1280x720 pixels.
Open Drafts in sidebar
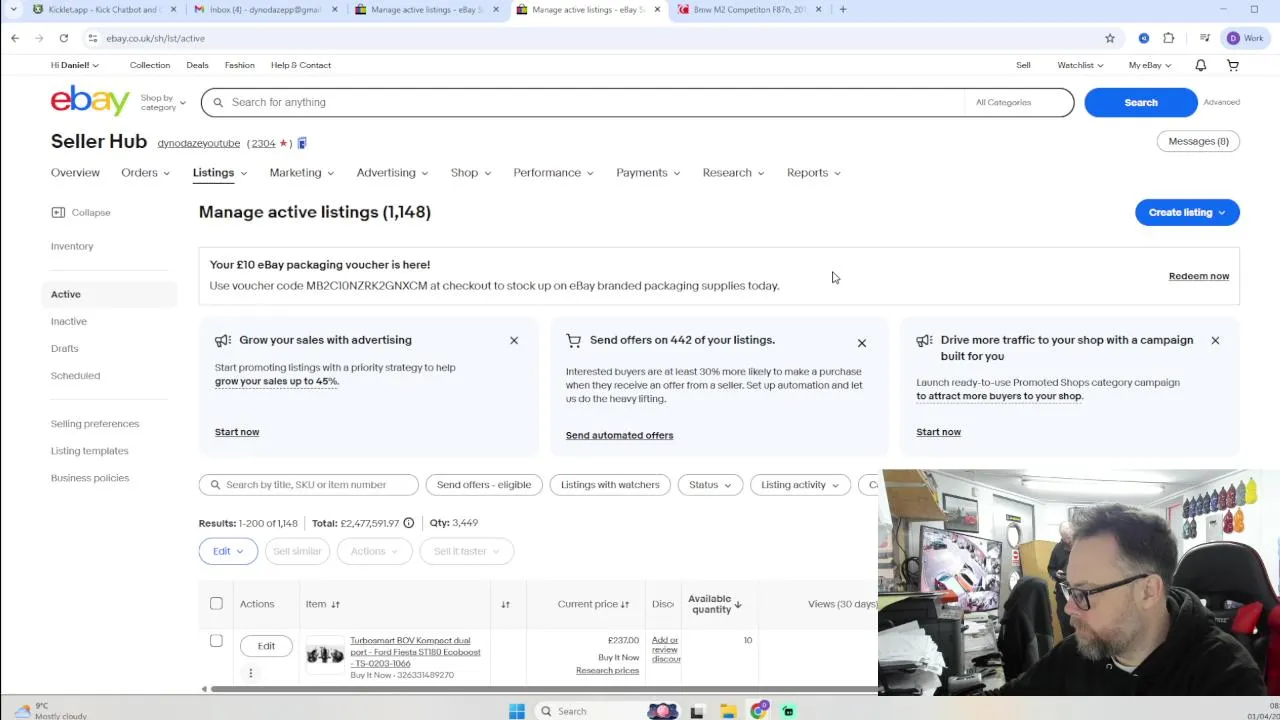tap(64, 348)
